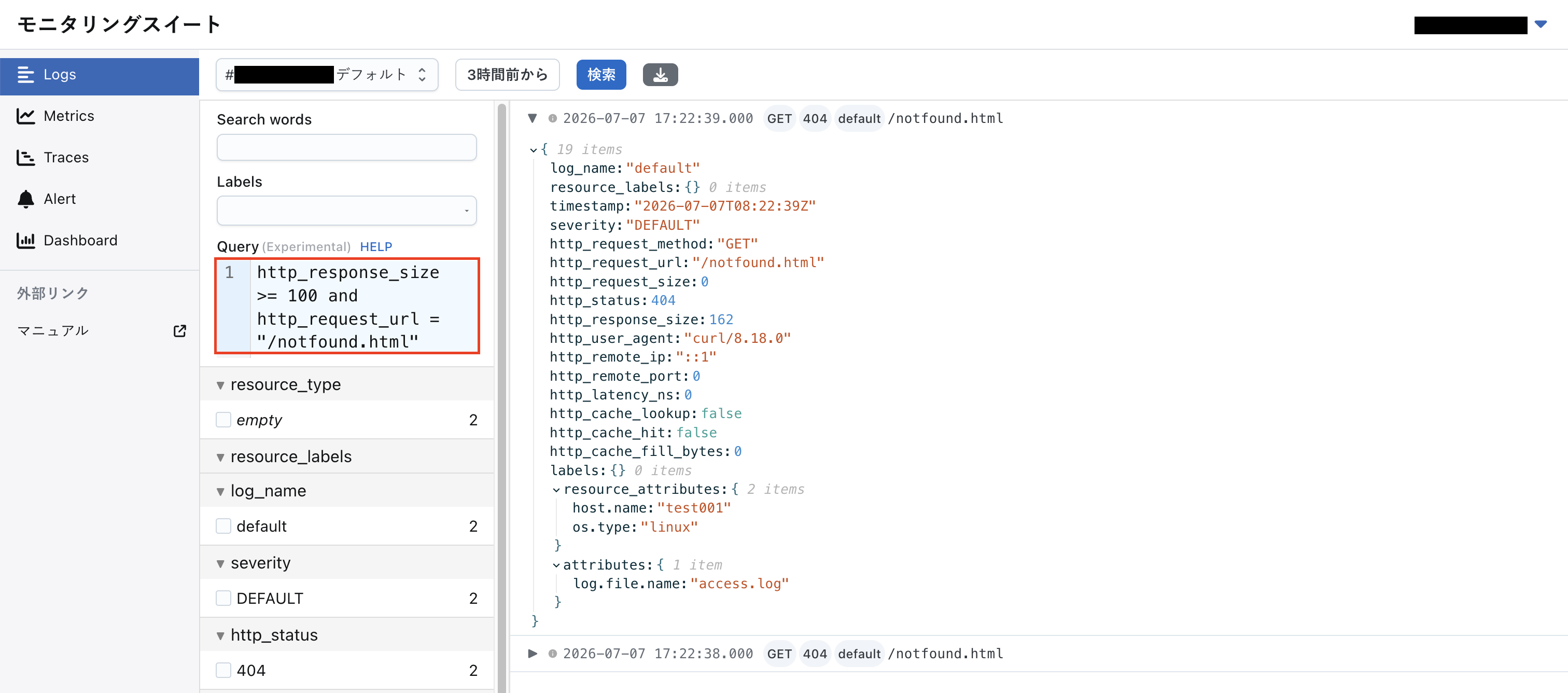Check the 404 http_status checkbox
The image size is (1568, 693).
[x=223, y=671]
